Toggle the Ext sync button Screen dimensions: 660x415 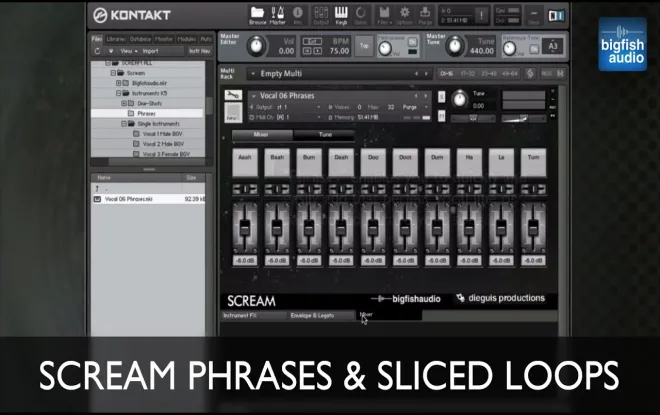click(x=312, y=41)
